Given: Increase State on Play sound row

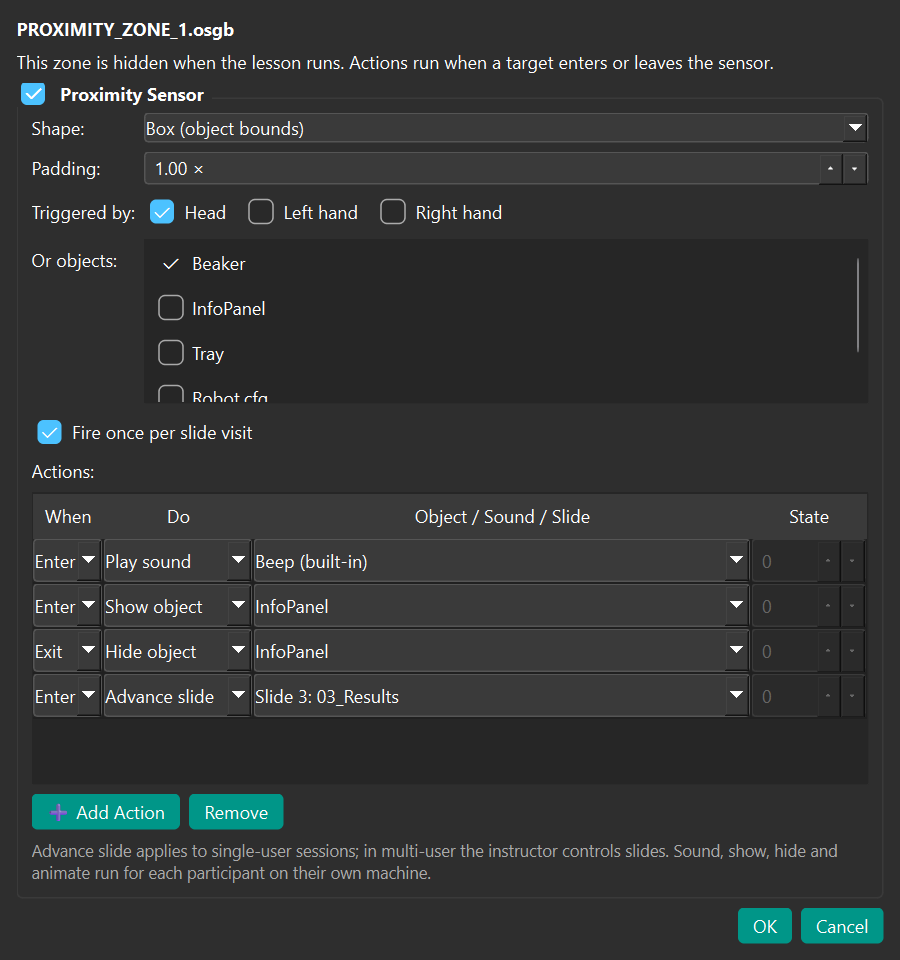Looking at the screenshot, I should 828,561.
